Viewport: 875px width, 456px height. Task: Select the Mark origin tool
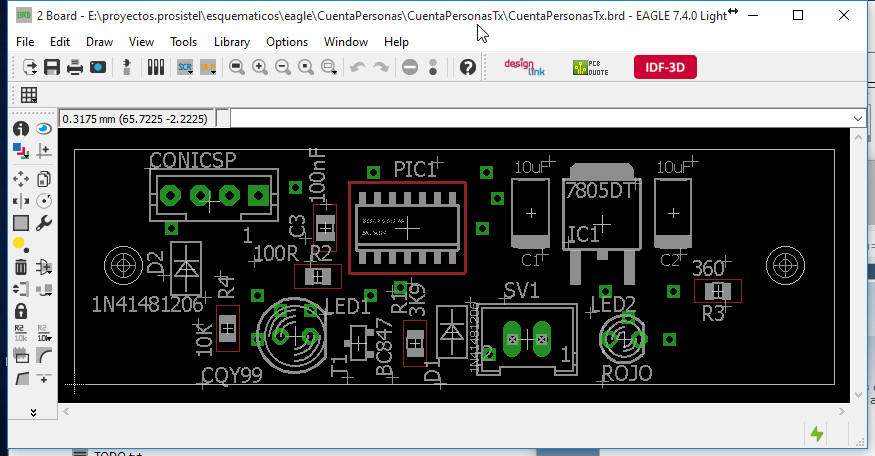click(x=44, y=151)
